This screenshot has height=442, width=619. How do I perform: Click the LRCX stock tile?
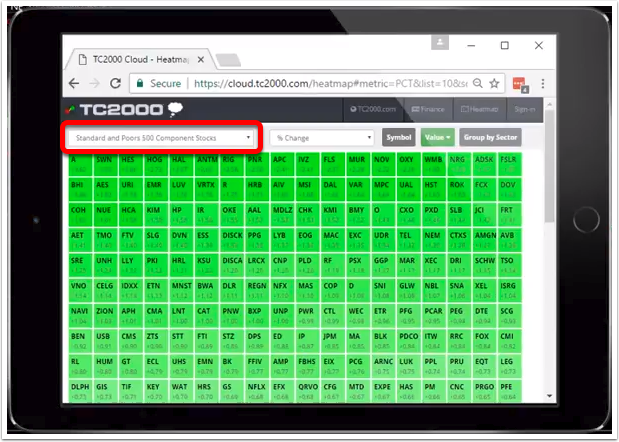257,266
